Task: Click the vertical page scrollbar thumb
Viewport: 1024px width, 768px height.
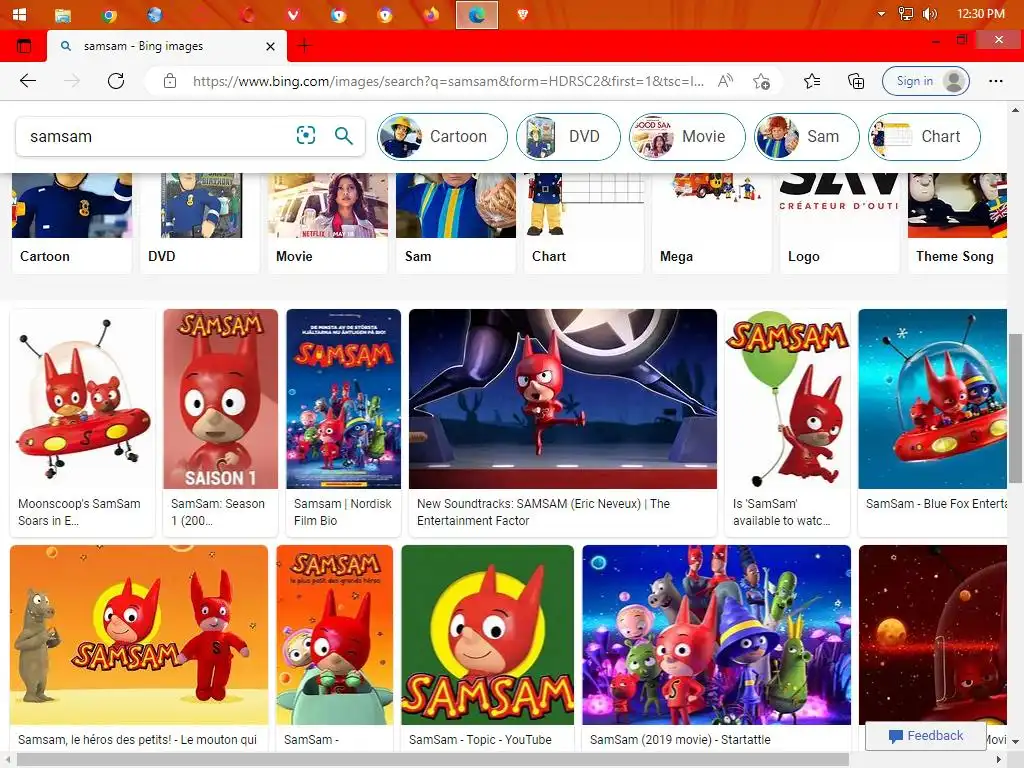Action: 1015,408
